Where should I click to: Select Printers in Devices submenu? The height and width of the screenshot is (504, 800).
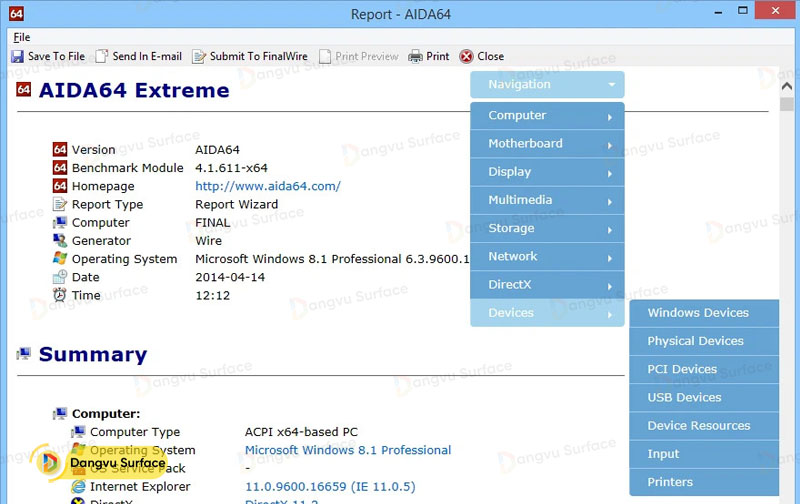coord(704,482)
